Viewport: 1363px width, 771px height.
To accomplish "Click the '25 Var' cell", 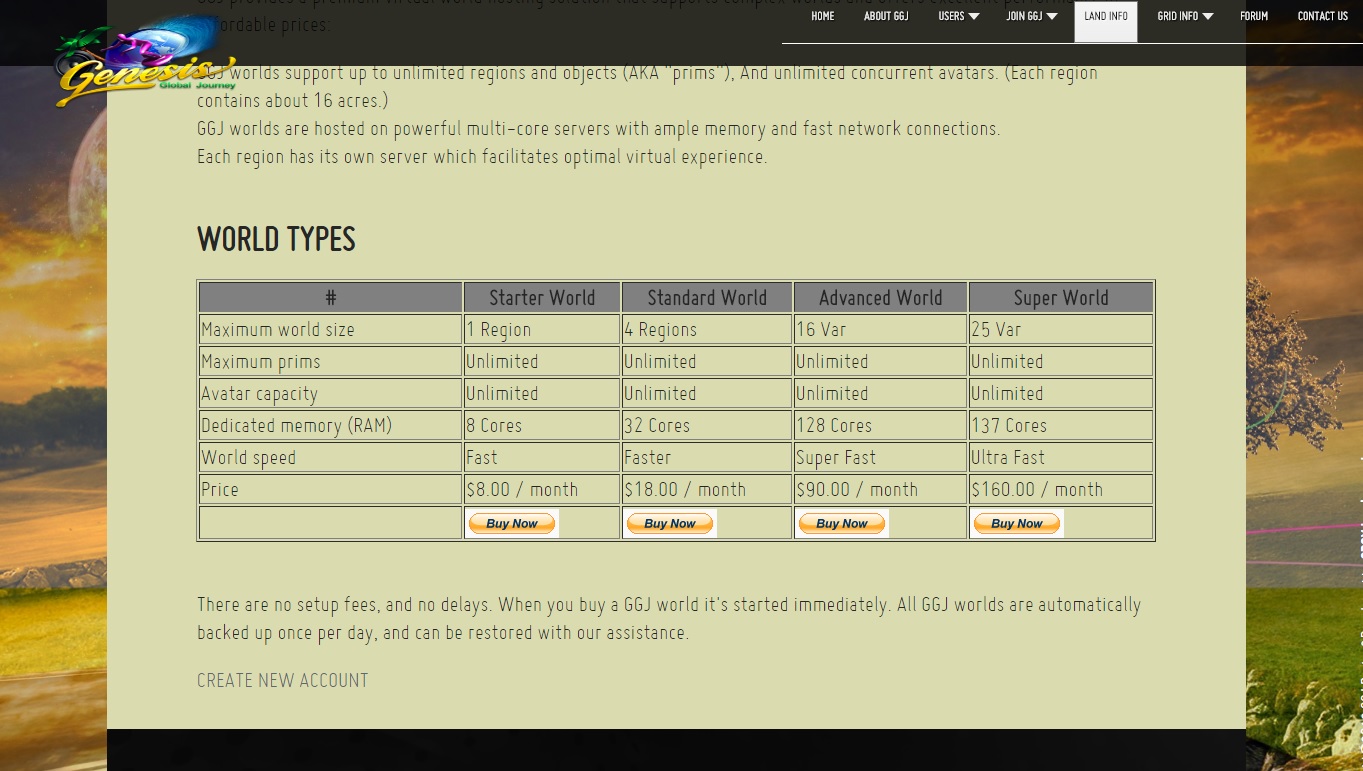I will coord(1061,329).
